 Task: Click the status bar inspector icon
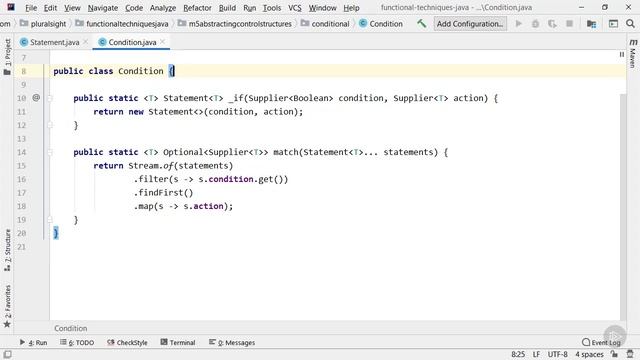[x=630, y=354]
